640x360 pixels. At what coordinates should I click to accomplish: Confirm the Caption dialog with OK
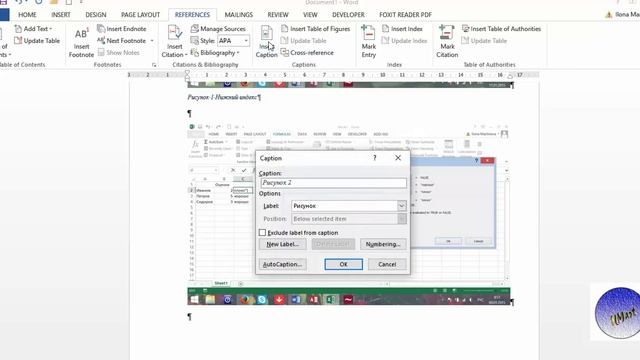tap(343, 264)
